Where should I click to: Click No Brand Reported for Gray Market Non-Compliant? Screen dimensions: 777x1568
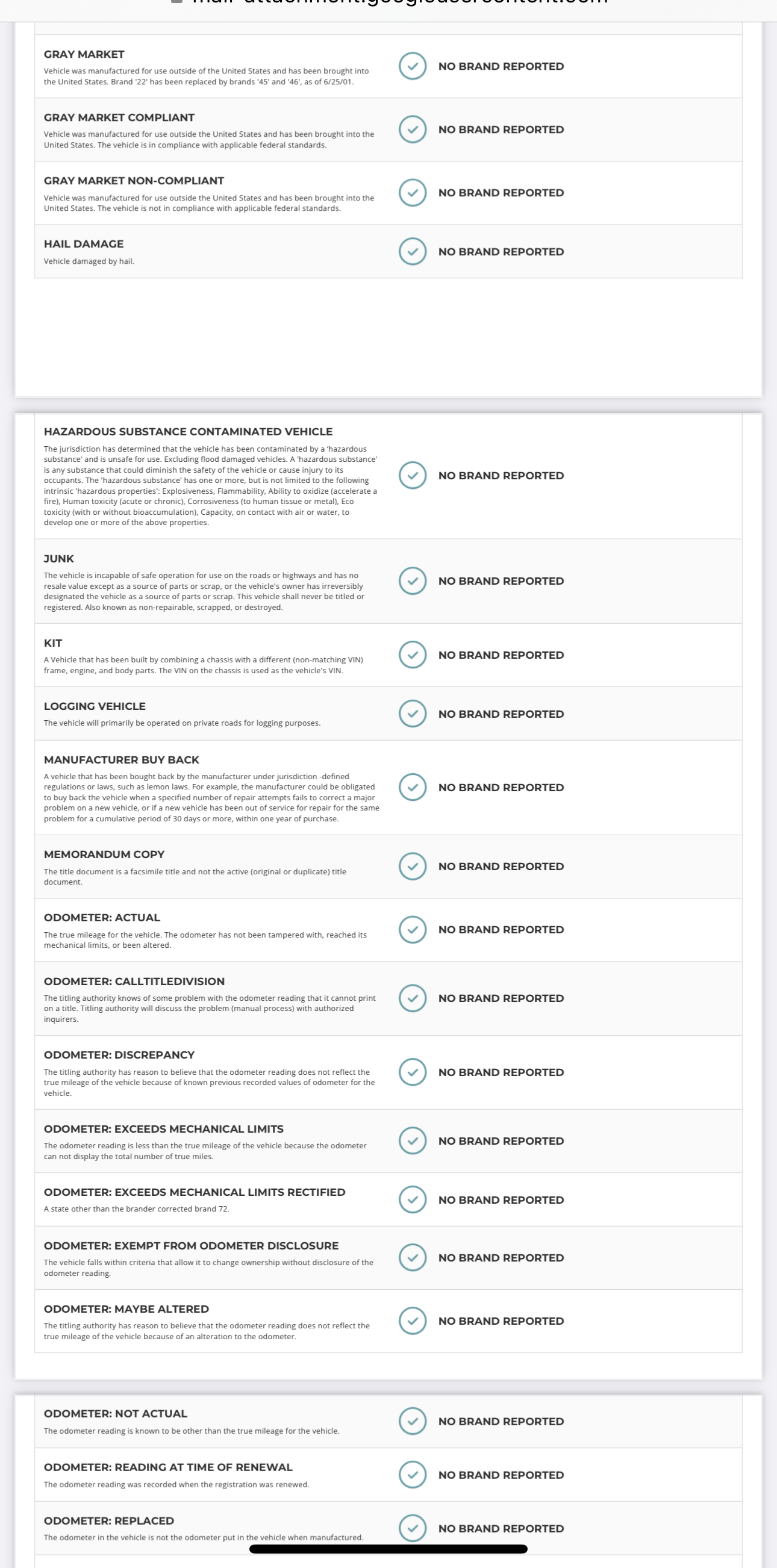(501, 193)
